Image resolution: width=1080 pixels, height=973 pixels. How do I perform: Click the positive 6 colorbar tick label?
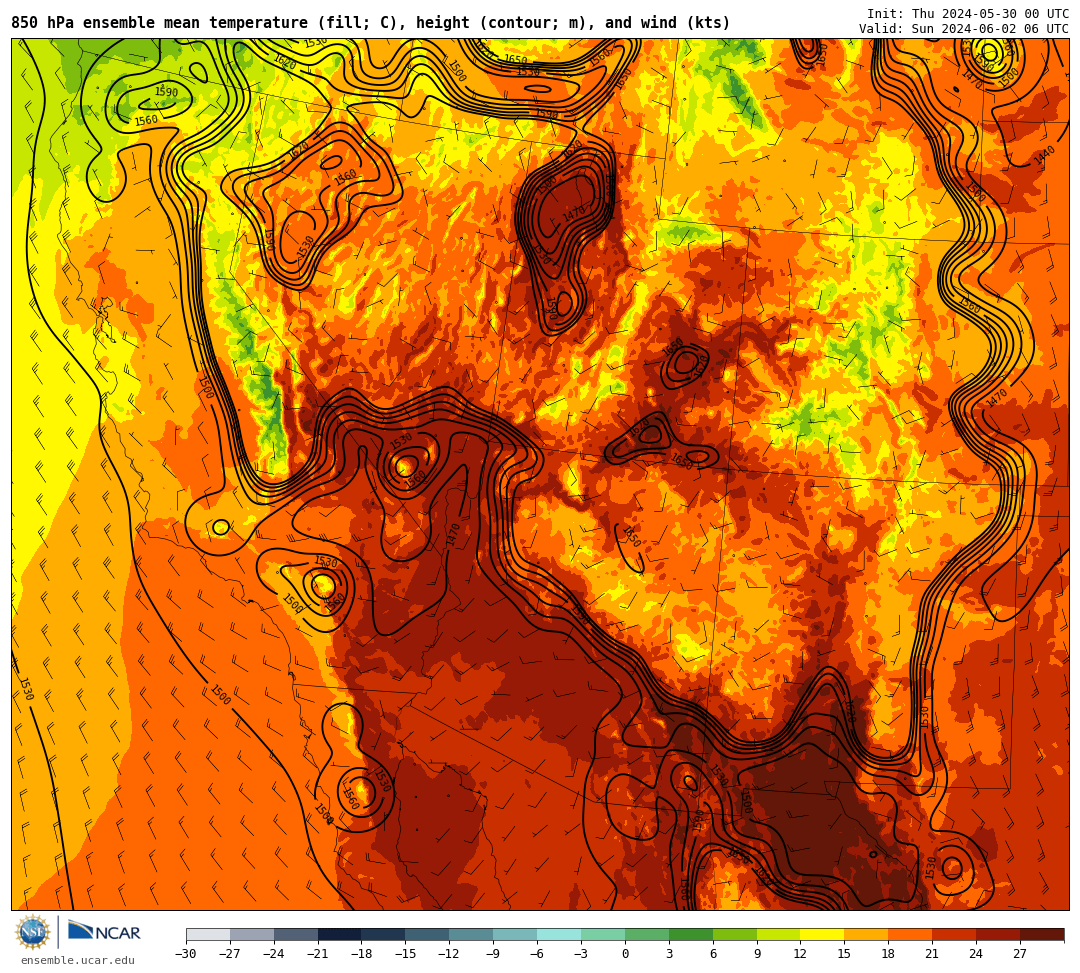713,954
